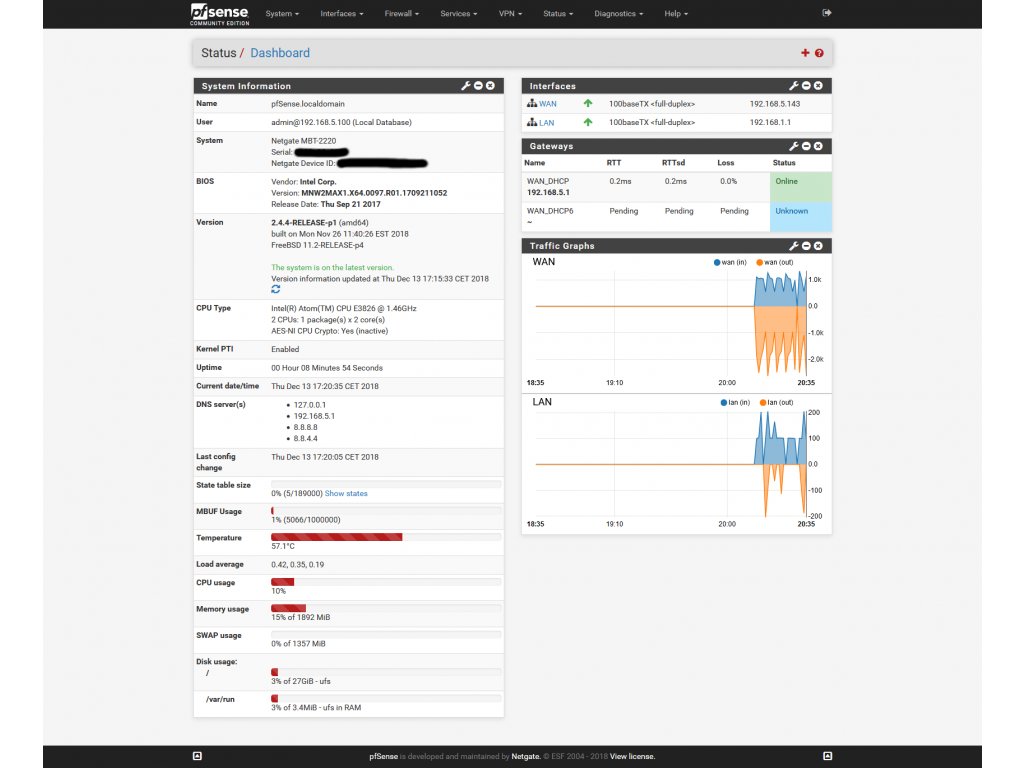Click the WAN_DHCP6 gateway name
Image resolution: width=1024 pixels, height=768 pixels.
(550, 211)
